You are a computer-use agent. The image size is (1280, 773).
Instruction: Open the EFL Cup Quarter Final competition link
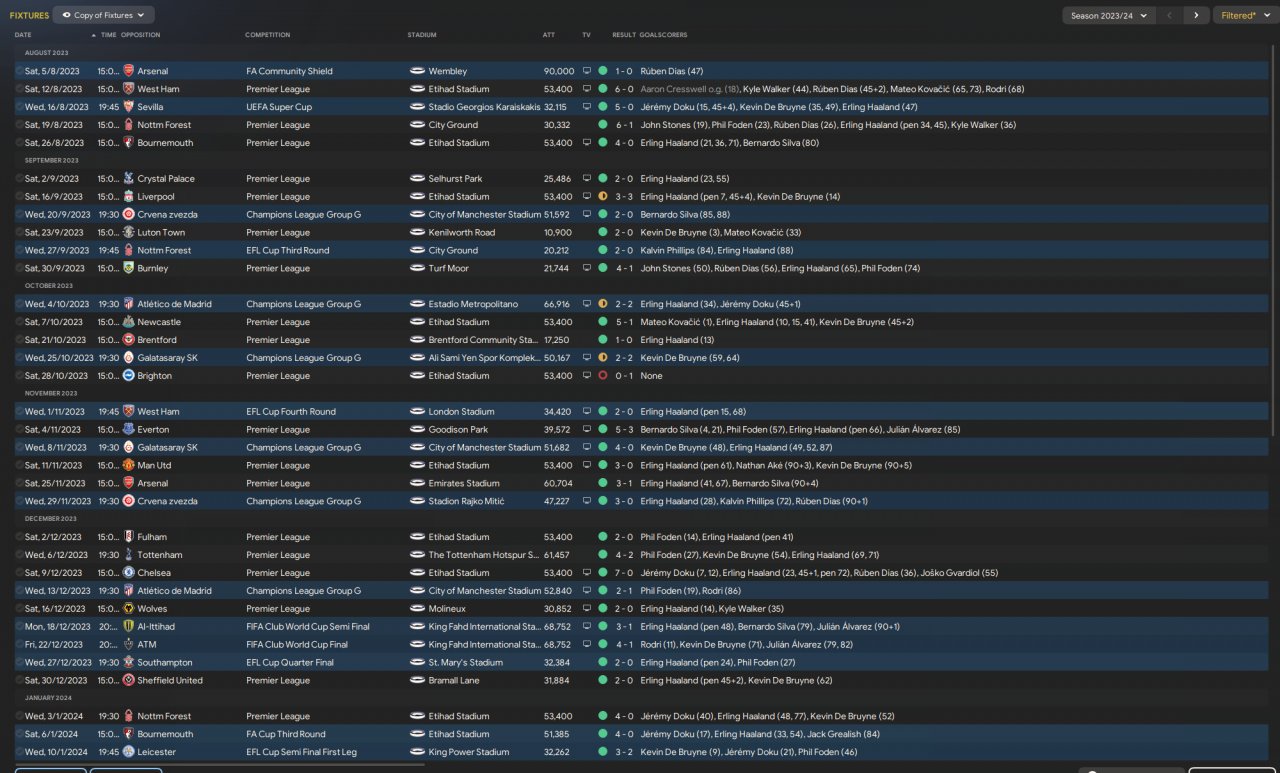point(290,663)
